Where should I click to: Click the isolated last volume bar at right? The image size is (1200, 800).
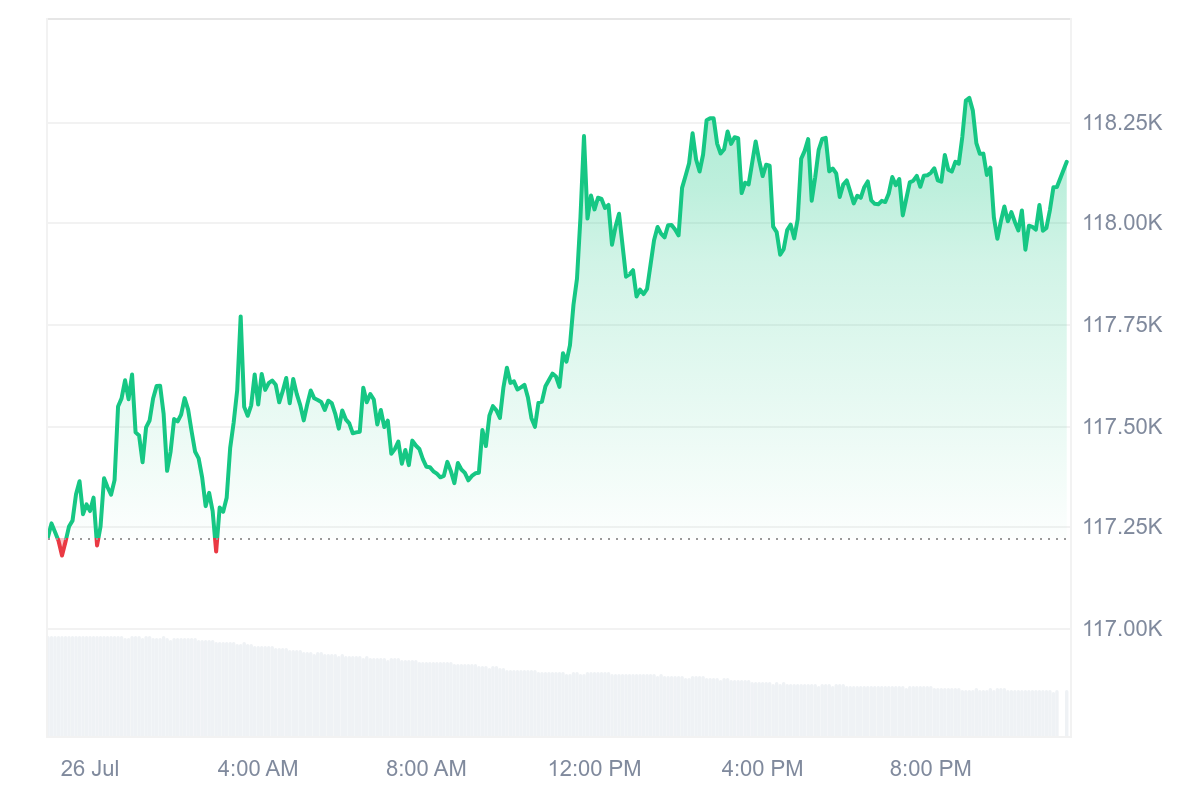coord(1067,713)
